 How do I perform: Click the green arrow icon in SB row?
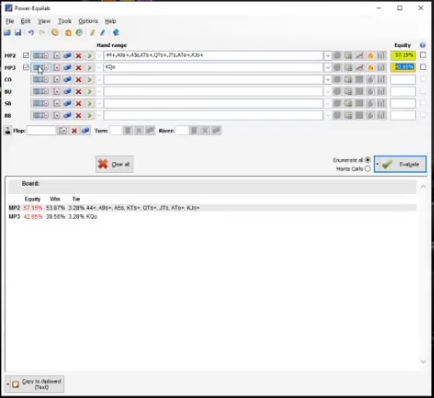(x=89, y=104)
